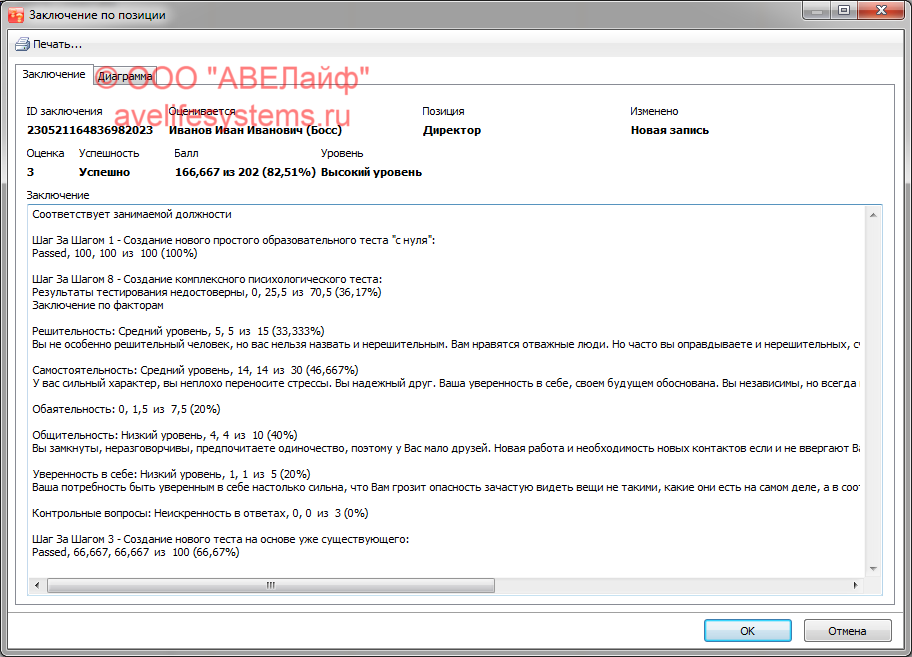The width and height of the screenshot is (912, 657).
Task: Minimize the Заключение по позиции window
Action: click(815, 10)
